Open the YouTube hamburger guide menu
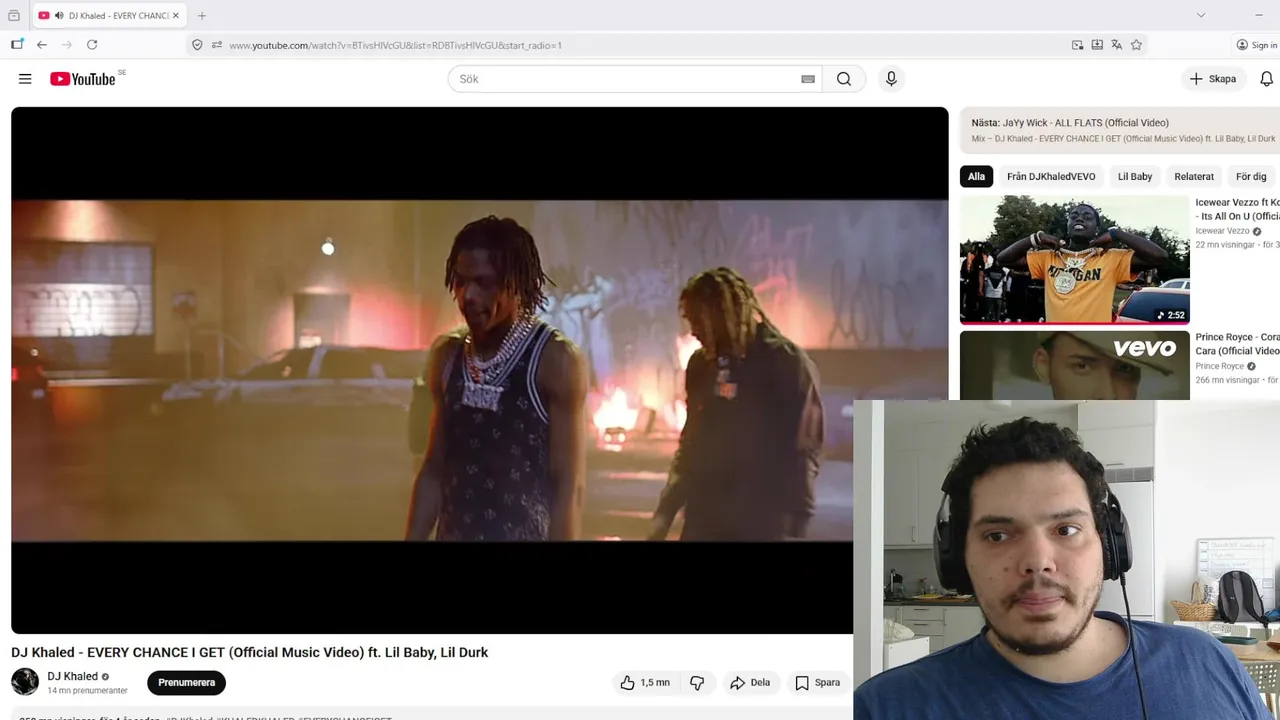1280x720 pixels. (x=25, y=79)
